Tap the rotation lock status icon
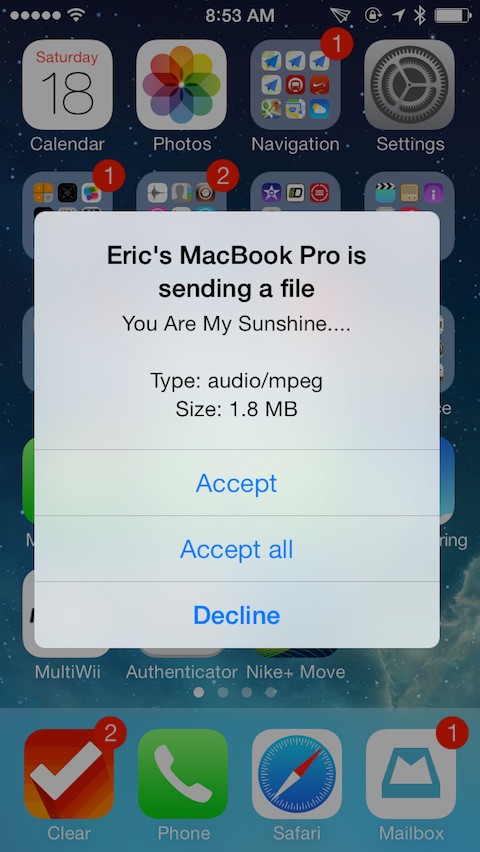480x852 pixels. (x=373, y=15)
